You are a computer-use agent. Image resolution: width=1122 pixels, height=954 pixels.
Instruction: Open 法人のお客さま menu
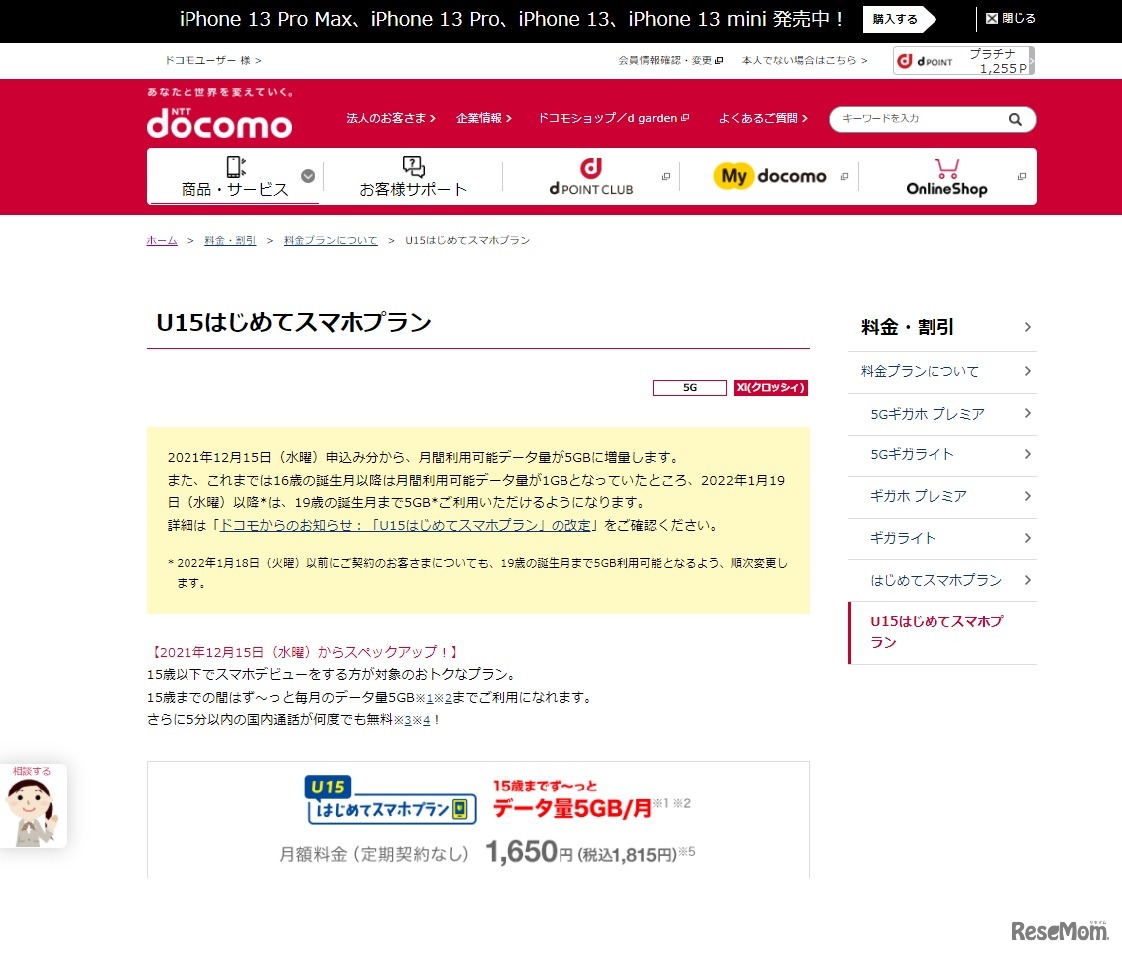[x=391, y=118]
